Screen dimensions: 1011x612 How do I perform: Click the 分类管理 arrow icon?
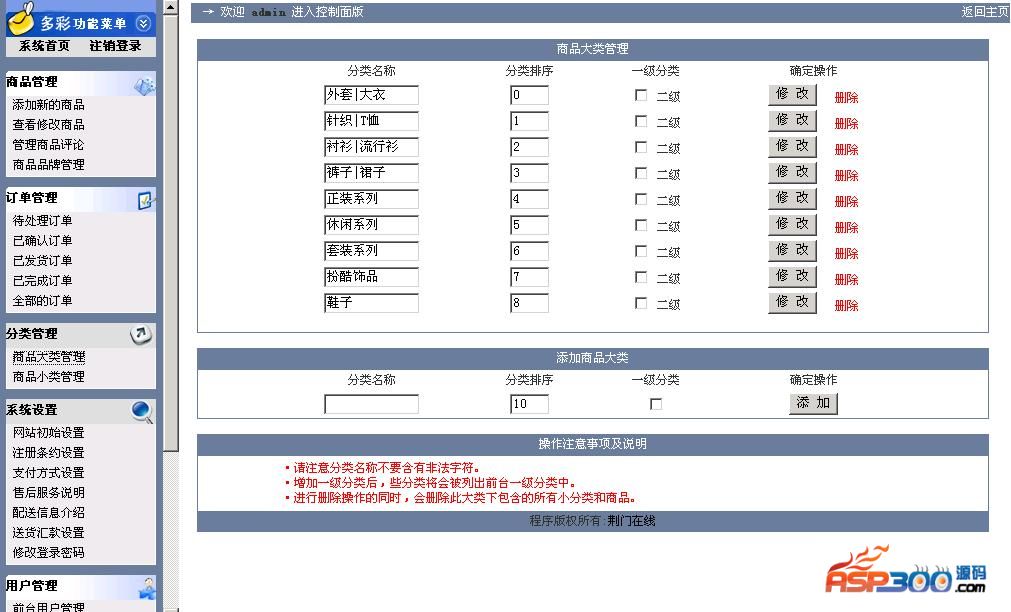[141, 334]
